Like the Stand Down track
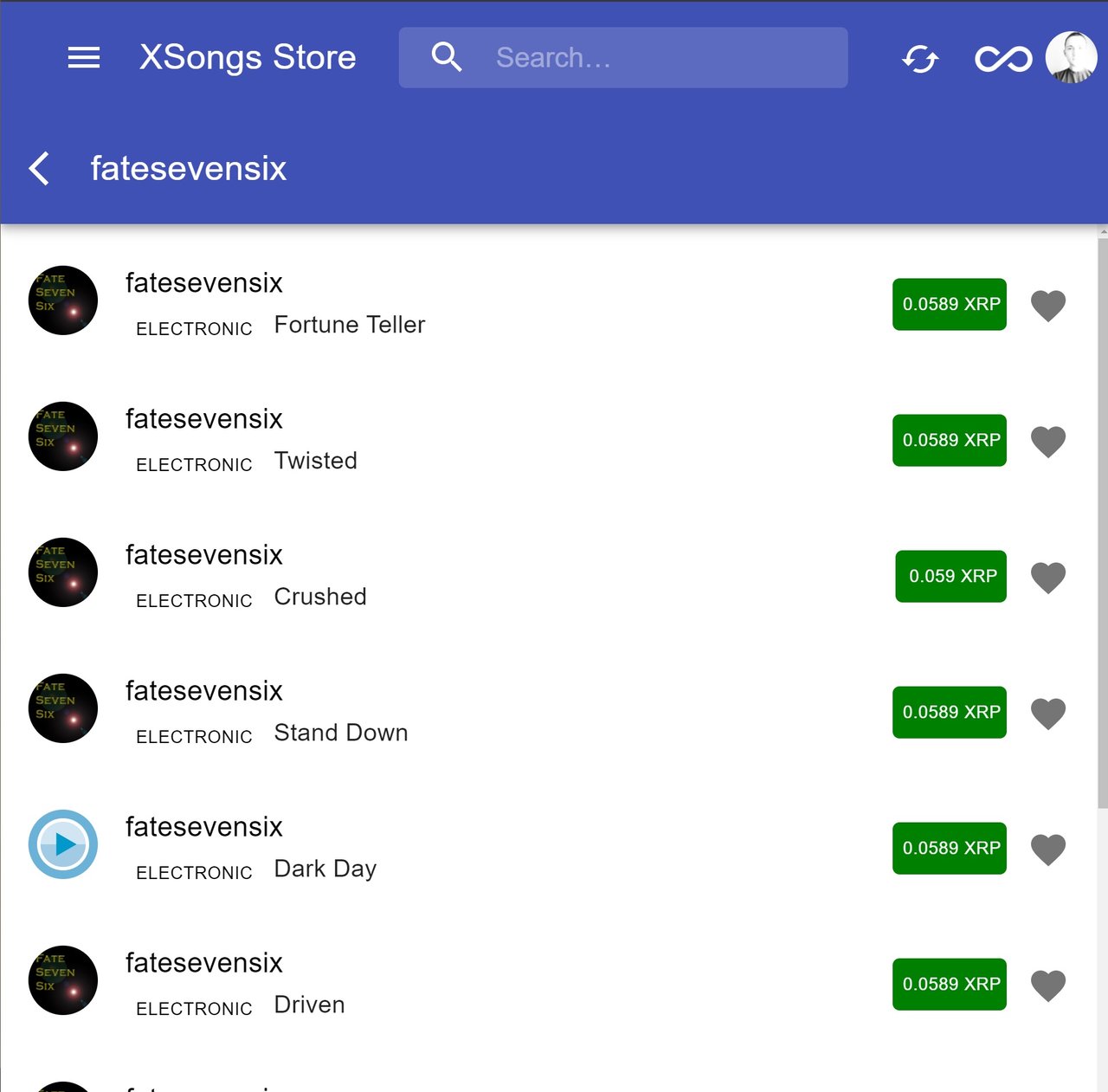Viewport: 1108px width, 1092px height. pyautogui.click(x=1047, y=713)
